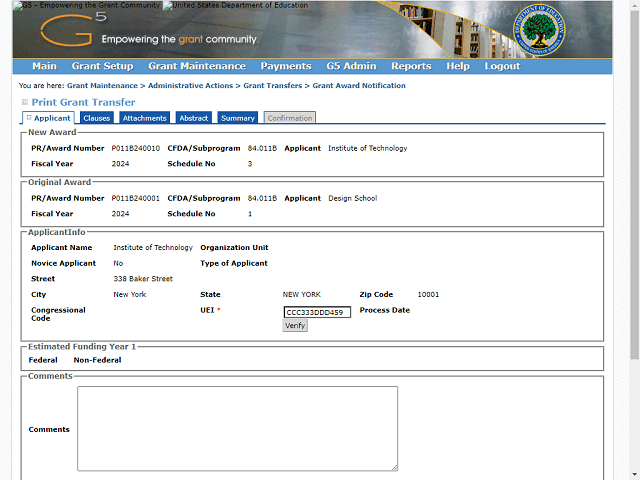Click the small icon in the Applicant tab
Viewport: 640px width, 480px height.
[29, 118]
